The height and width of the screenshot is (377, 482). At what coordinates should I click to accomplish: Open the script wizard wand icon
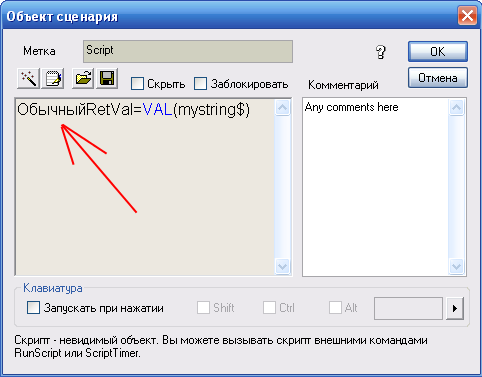(x=29, y=79)
